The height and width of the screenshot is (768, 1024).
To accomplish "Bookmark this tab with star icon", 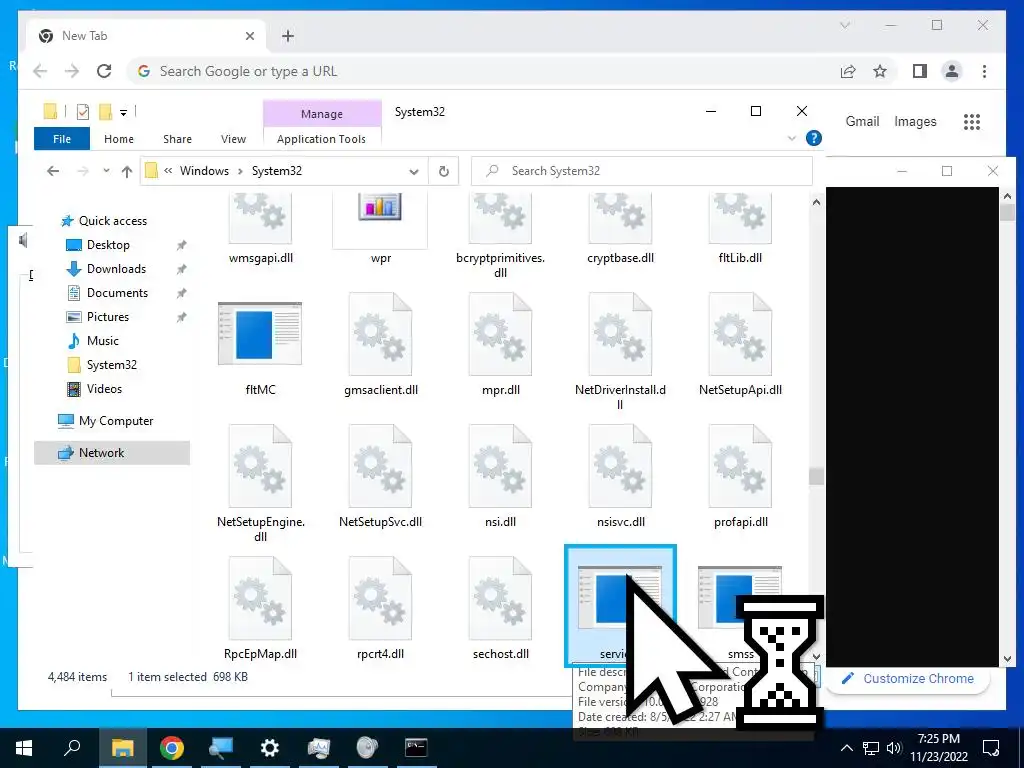I will pos(880,71).
